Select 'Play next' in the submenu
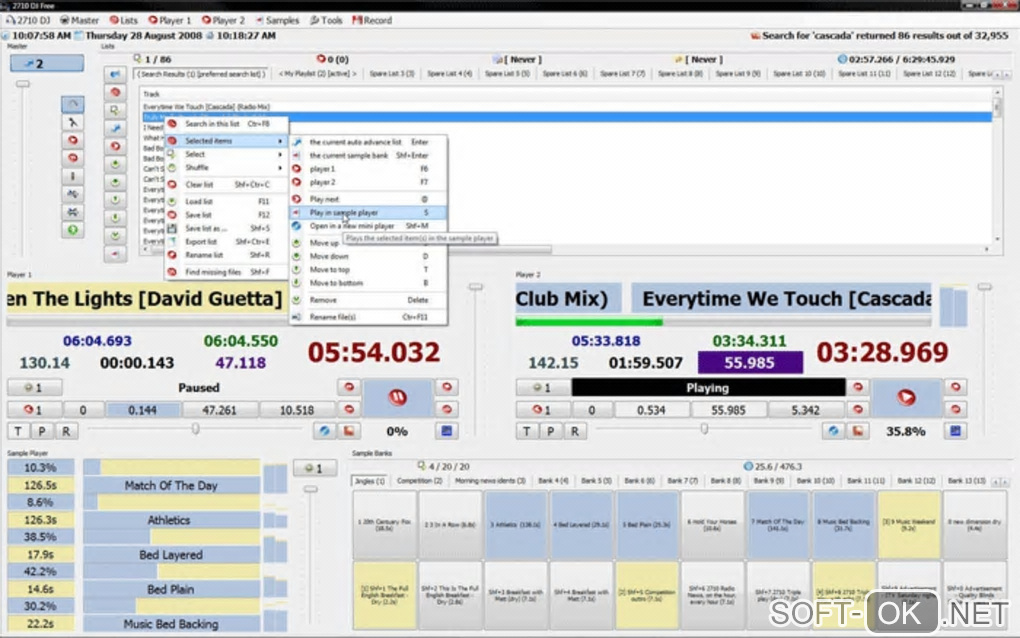The width and height of the screenshot is (1020, 638). tap(324, 199)
